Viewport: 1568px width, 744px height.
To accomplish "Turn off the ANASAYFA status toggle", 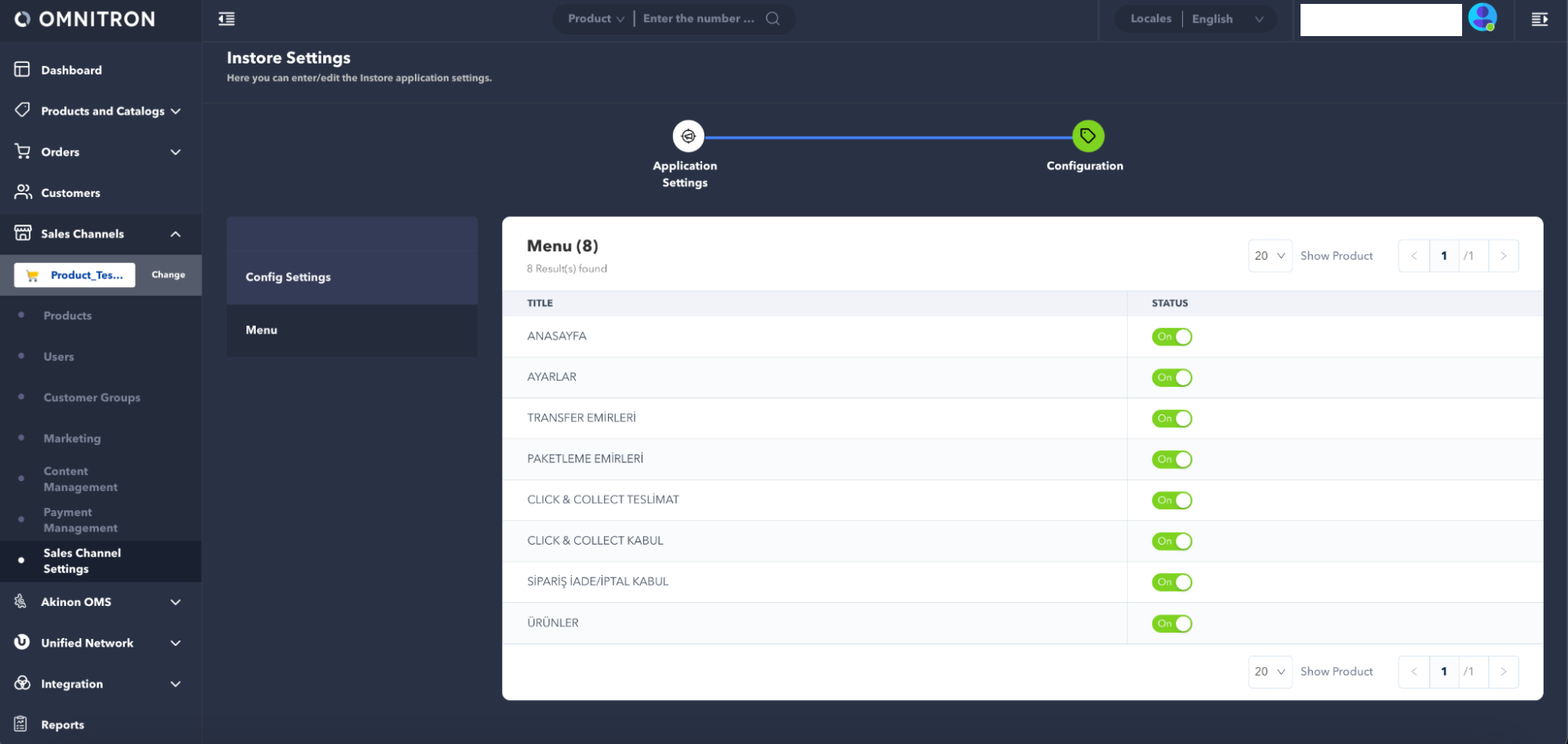I will (1172, 337).
